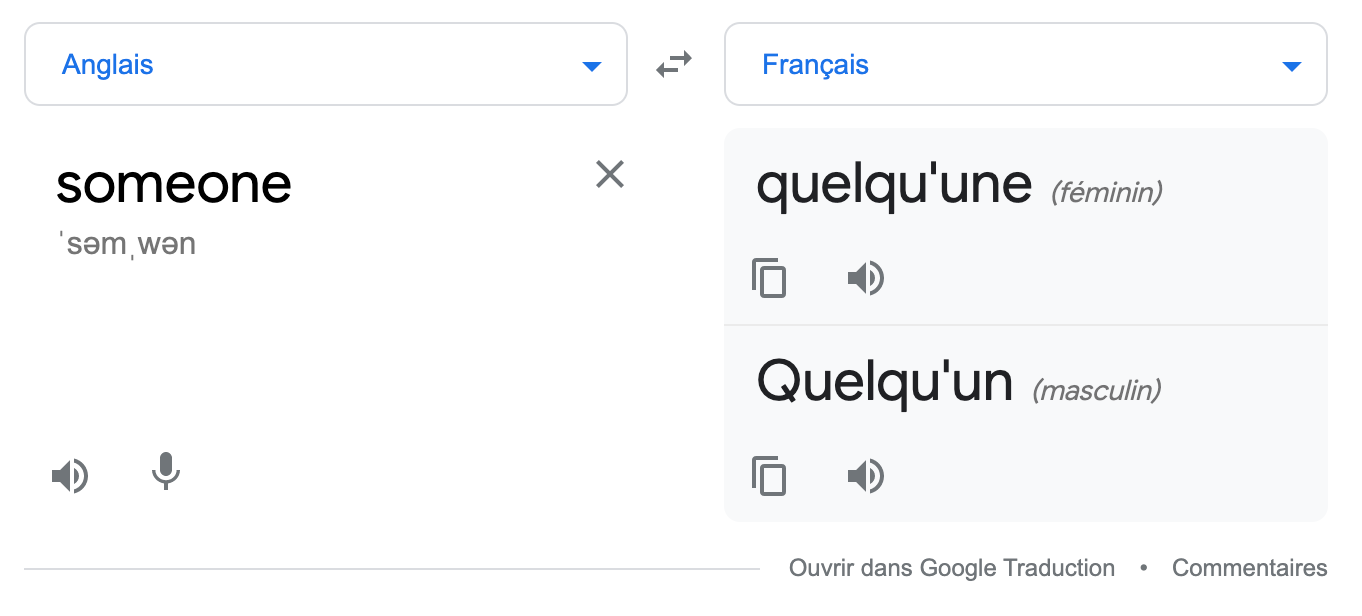
Task: Copy the masculine translation Quelqu'un
Action: 769,476
